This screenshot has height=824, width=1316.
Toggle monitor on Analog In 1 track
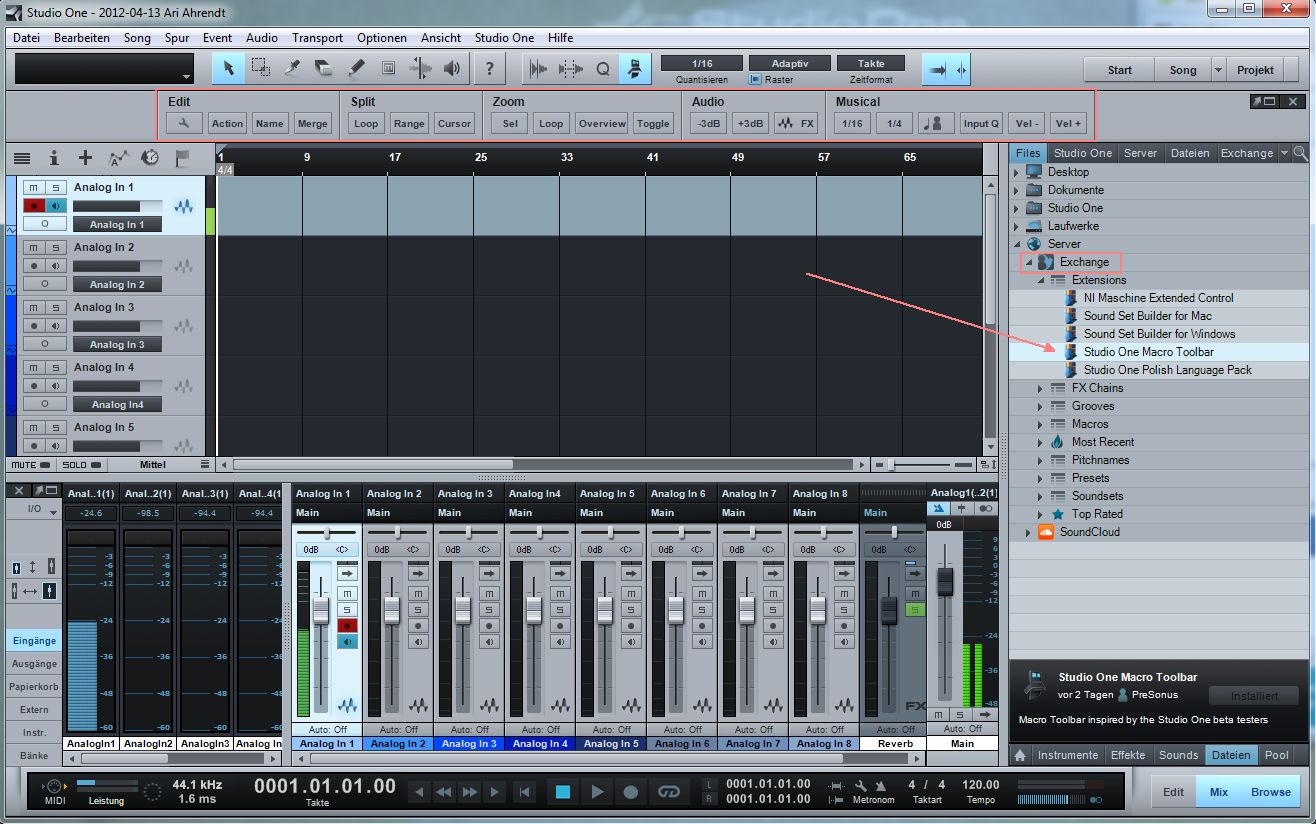56,206
